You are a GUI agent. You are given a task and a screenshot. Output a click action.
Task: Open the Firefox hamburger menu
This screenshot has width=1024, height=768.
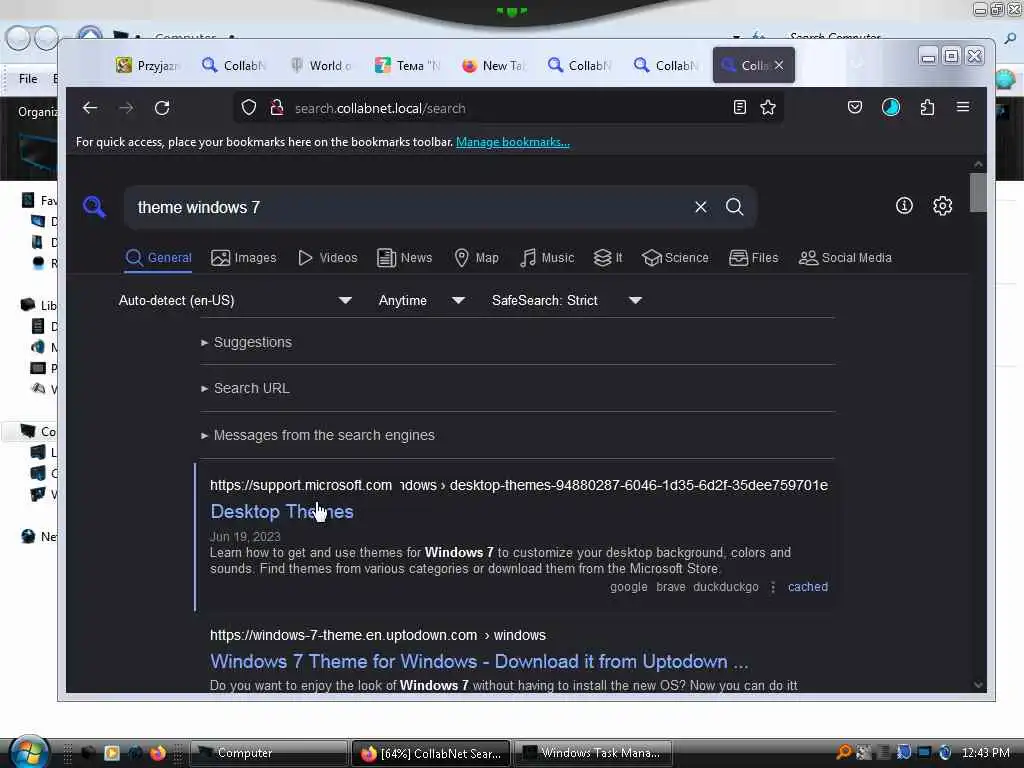point(963,107)
